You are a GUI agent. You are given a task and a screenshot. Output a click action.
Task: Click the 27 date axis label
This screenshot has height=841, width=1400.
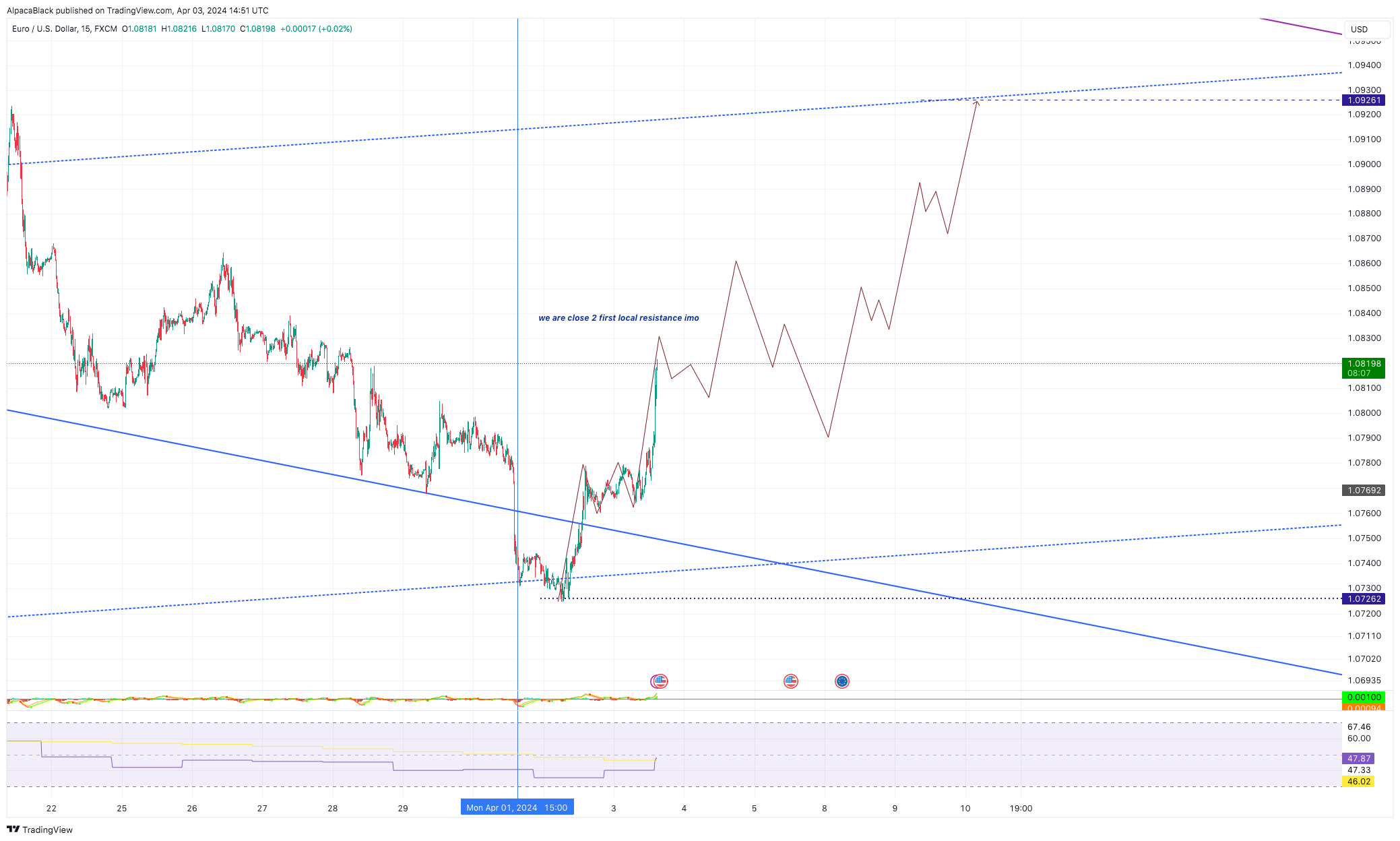click(262, 808)
